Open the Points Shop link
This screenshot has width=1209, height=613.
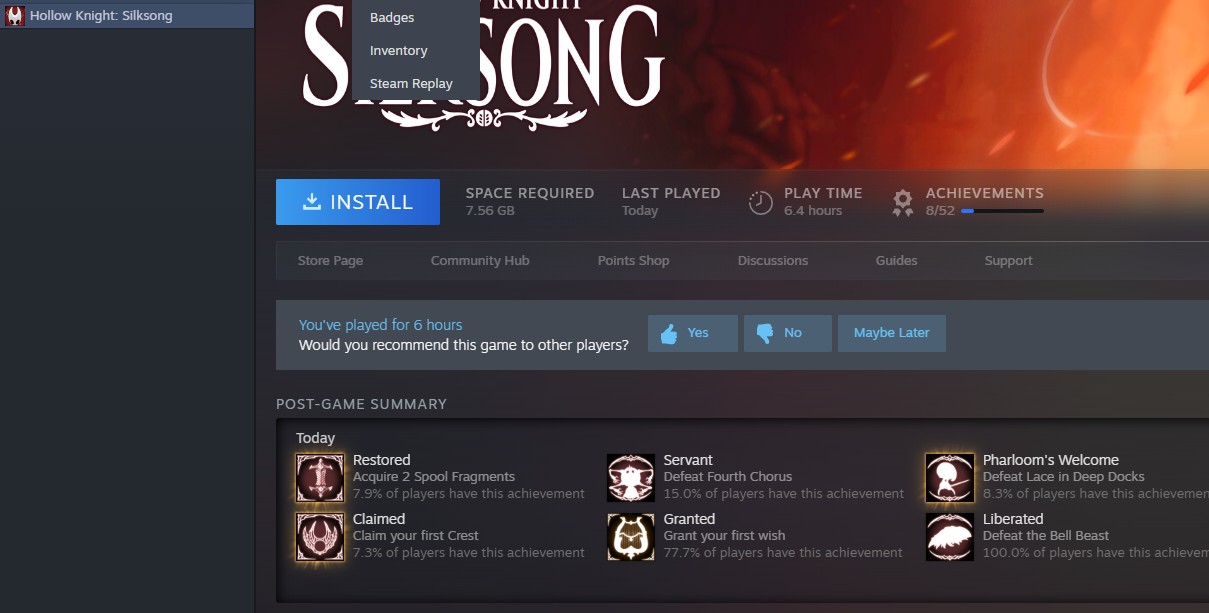(x=634, y=260)
